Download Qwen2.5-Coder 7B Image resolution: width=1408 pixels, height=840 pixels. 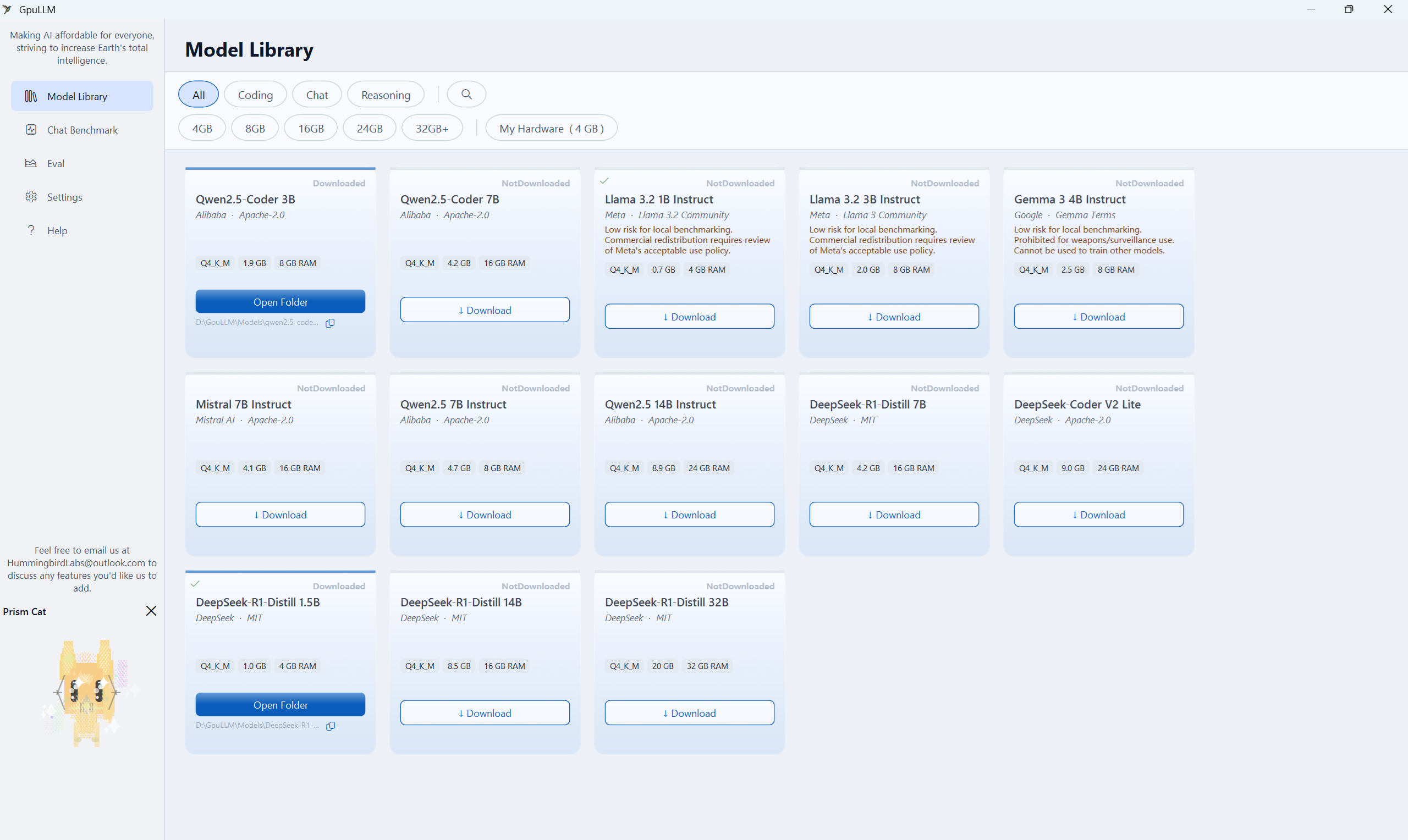(485, 310)
